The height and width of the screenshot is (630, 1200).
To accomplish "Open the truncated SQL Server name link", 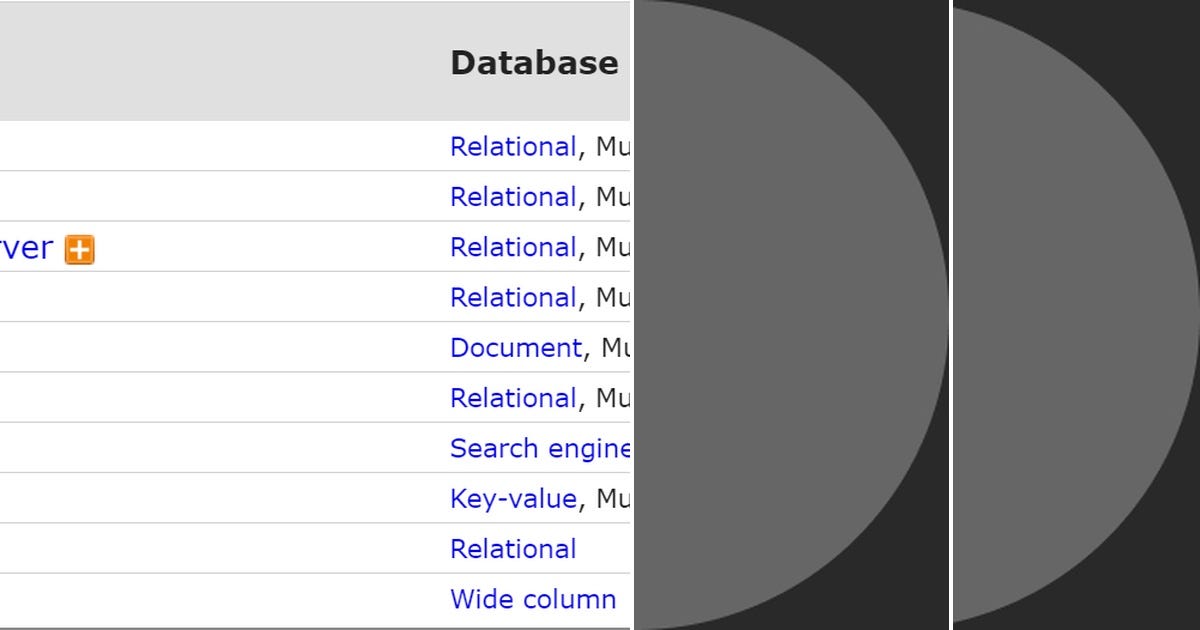I will click(x=25, y=247).
